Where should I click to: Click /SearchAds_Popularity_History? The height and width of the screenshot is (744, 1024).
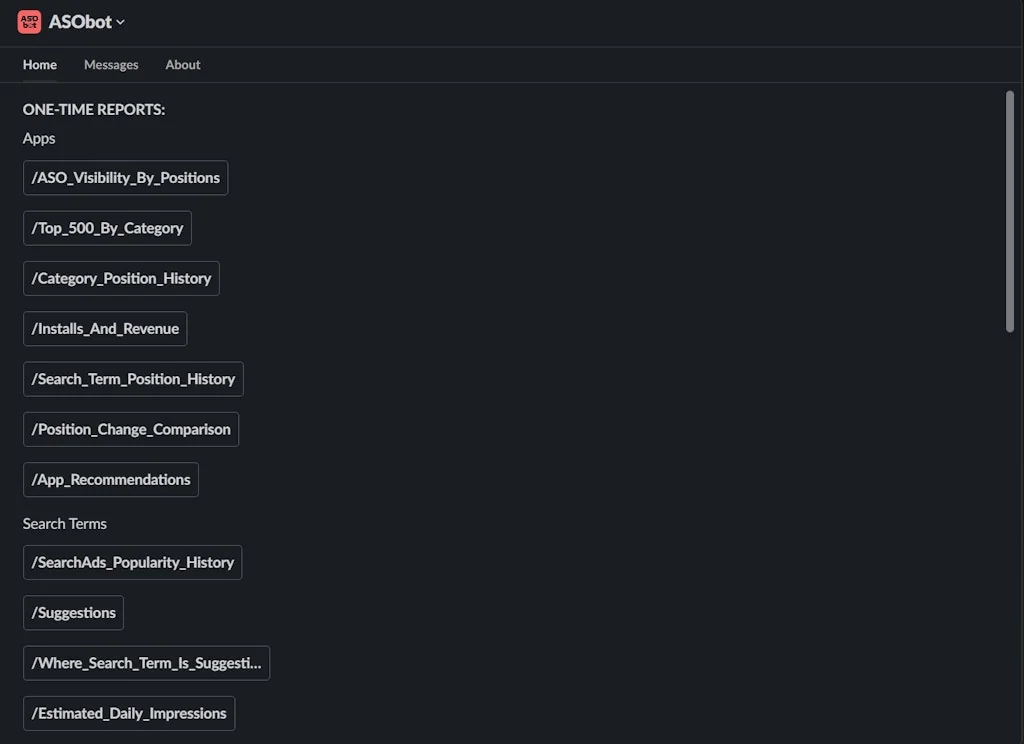click(132, 562)
